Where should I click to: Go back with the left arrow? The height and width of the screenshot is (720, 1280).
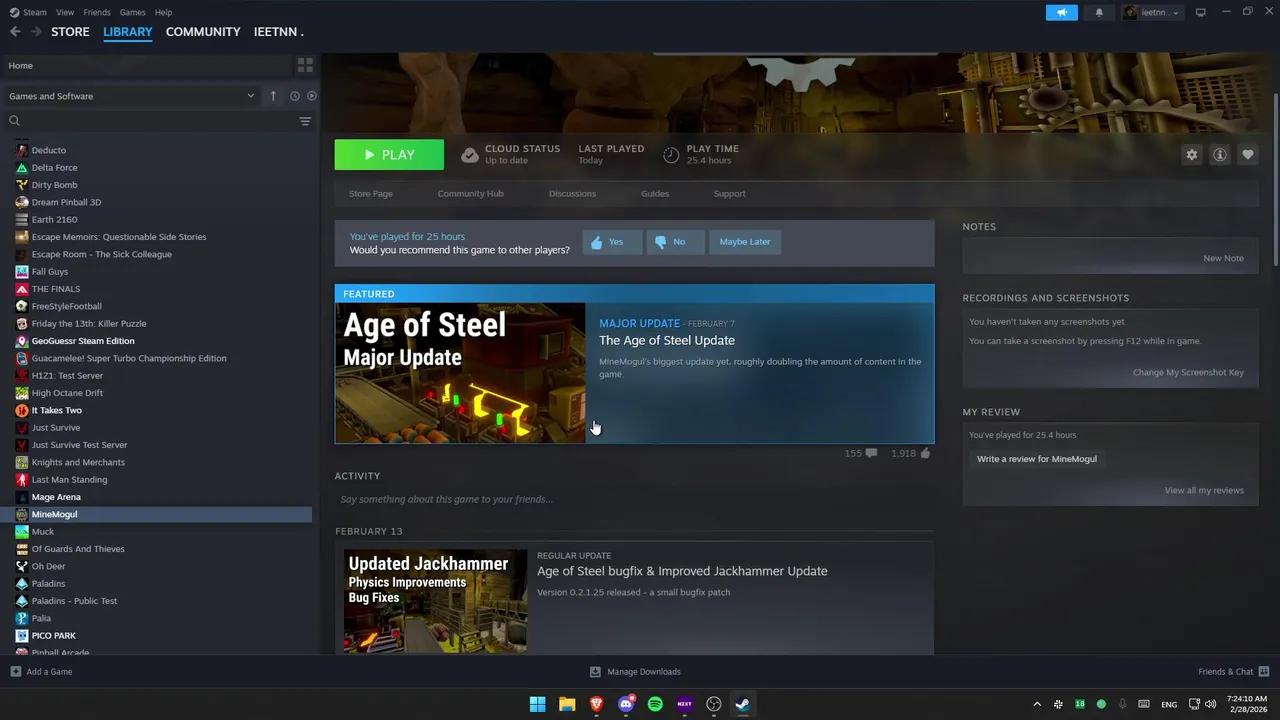click(x=15, y=32)
